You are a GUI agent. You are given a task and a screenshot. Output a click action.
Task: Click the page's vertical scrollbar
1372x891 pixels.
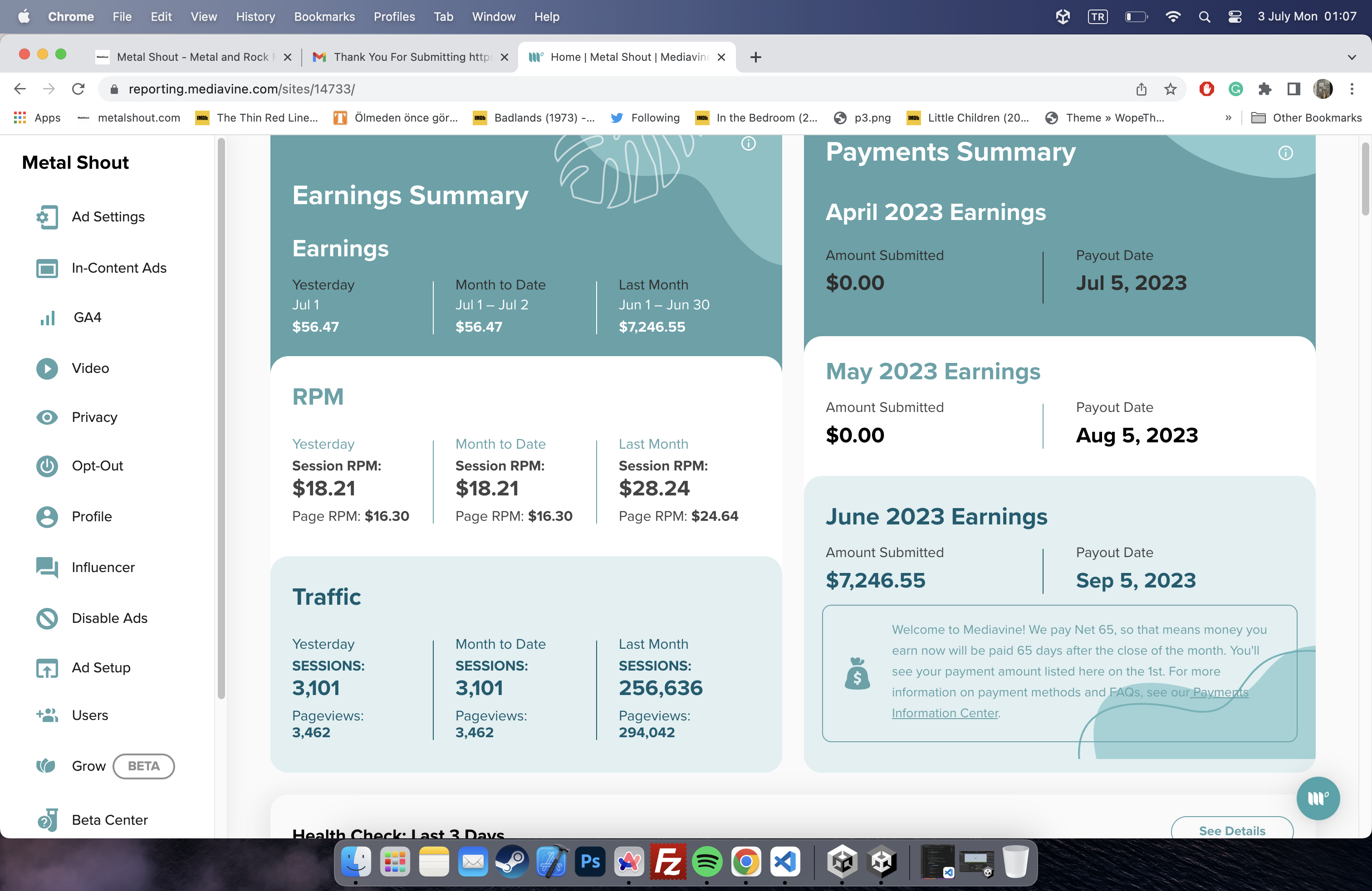[x=1364, y=179]
